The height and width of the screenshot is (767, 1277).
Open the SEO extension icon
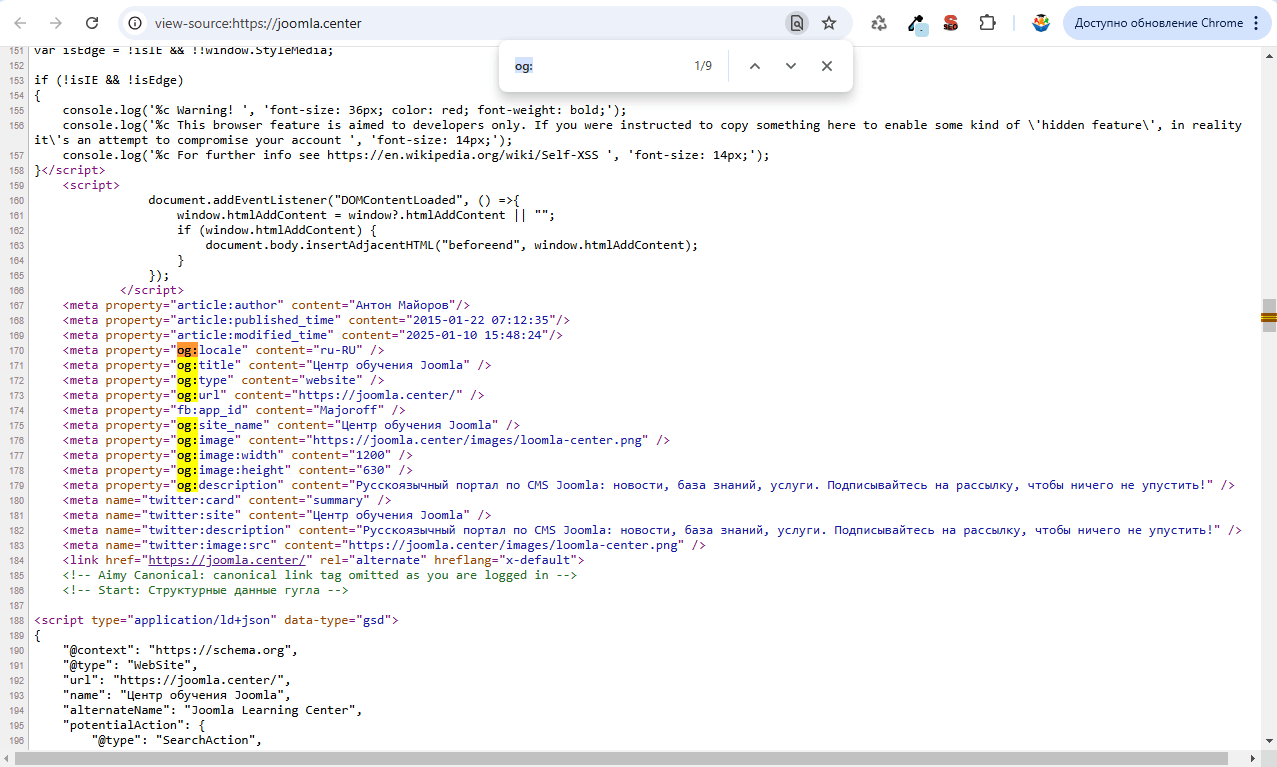point(950,23)
